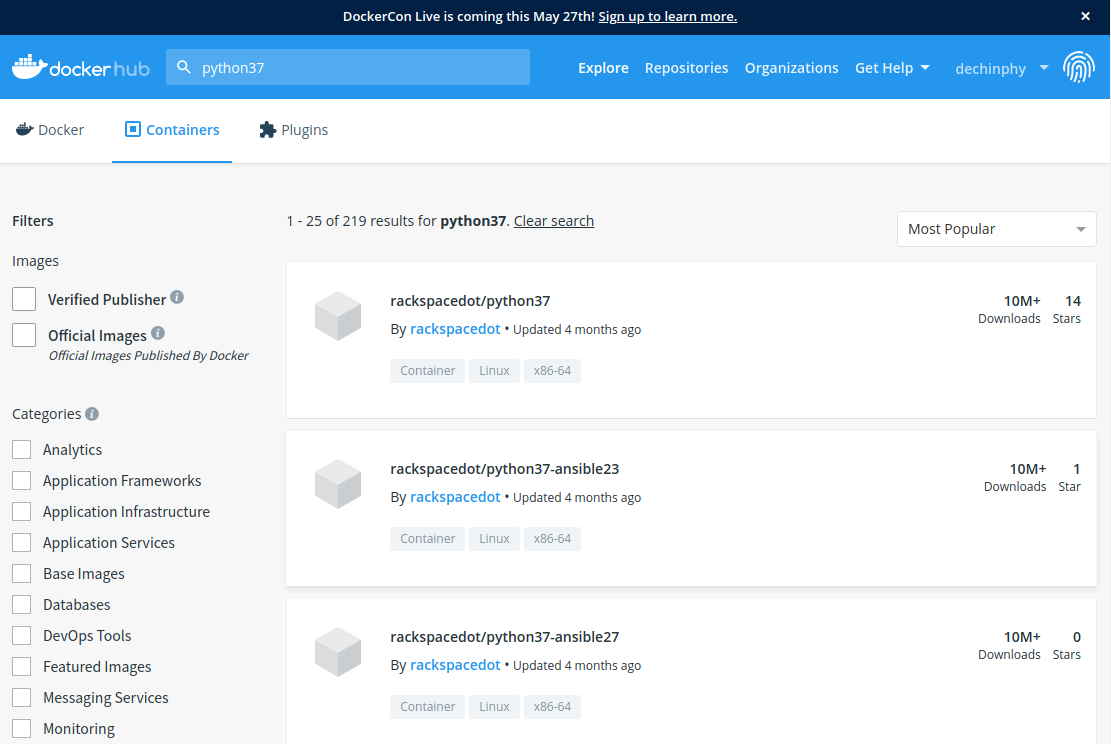Click Linux tag on python37-ansible27
The width and height of the screenshot is (1111, 744).
click(x=494, y=706)
